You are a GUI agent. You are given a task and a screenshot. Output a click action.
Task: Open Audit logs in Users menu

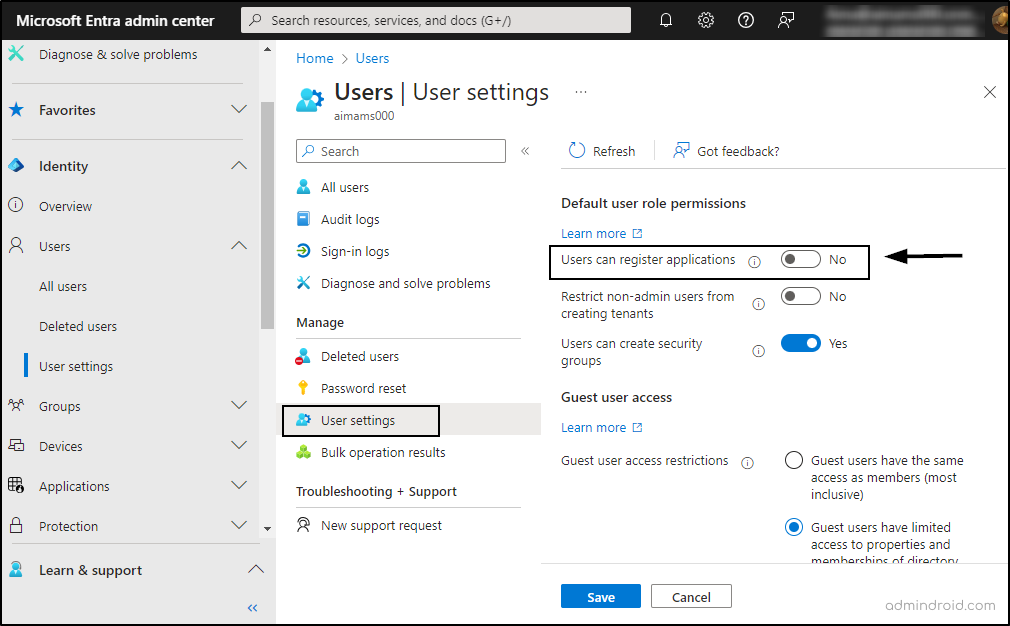[350, 220]
